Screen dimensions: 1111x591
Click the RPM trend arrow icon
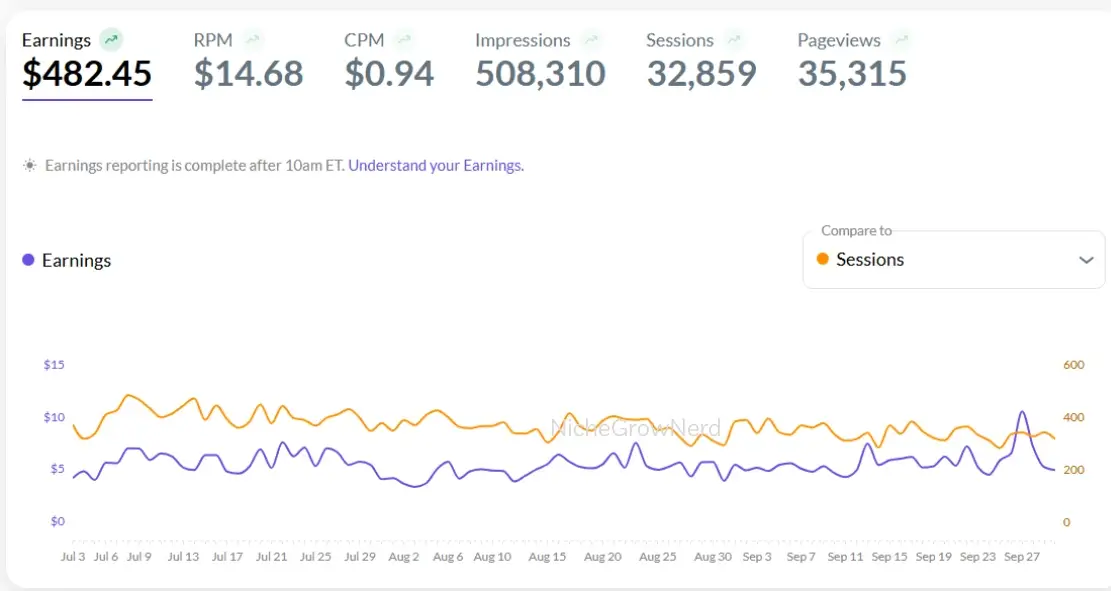253,41
